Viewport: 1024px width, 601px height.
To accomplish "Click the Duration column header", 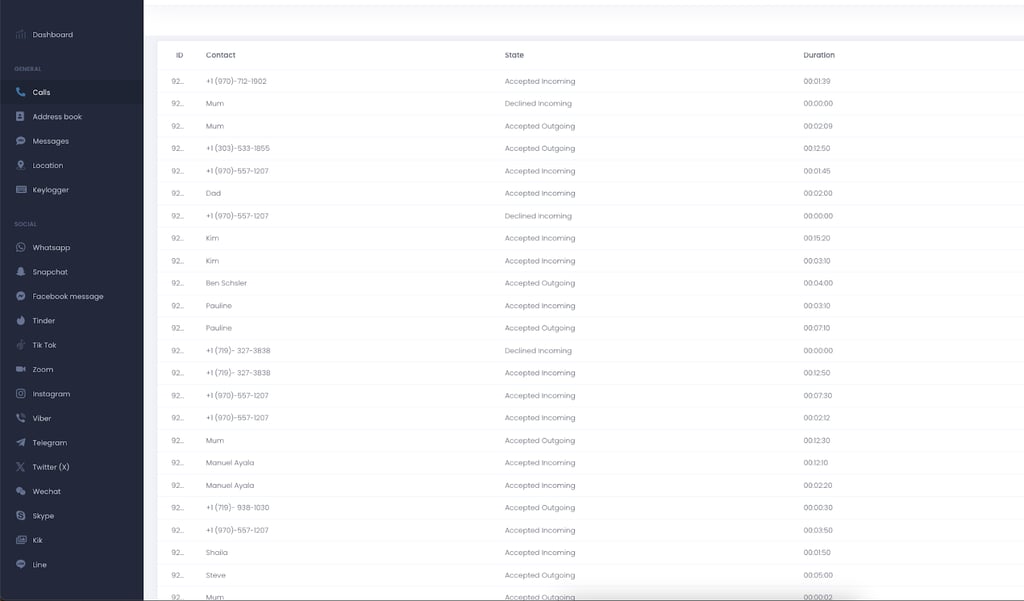I will 819,56.
